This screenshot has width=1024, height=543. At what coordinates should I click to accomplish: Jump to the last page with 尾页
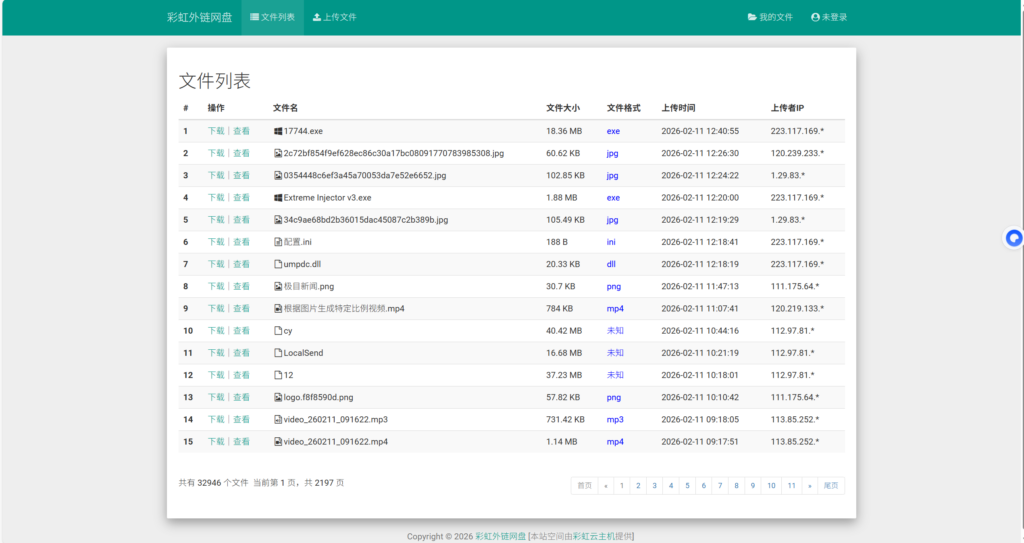coord(831,485)
